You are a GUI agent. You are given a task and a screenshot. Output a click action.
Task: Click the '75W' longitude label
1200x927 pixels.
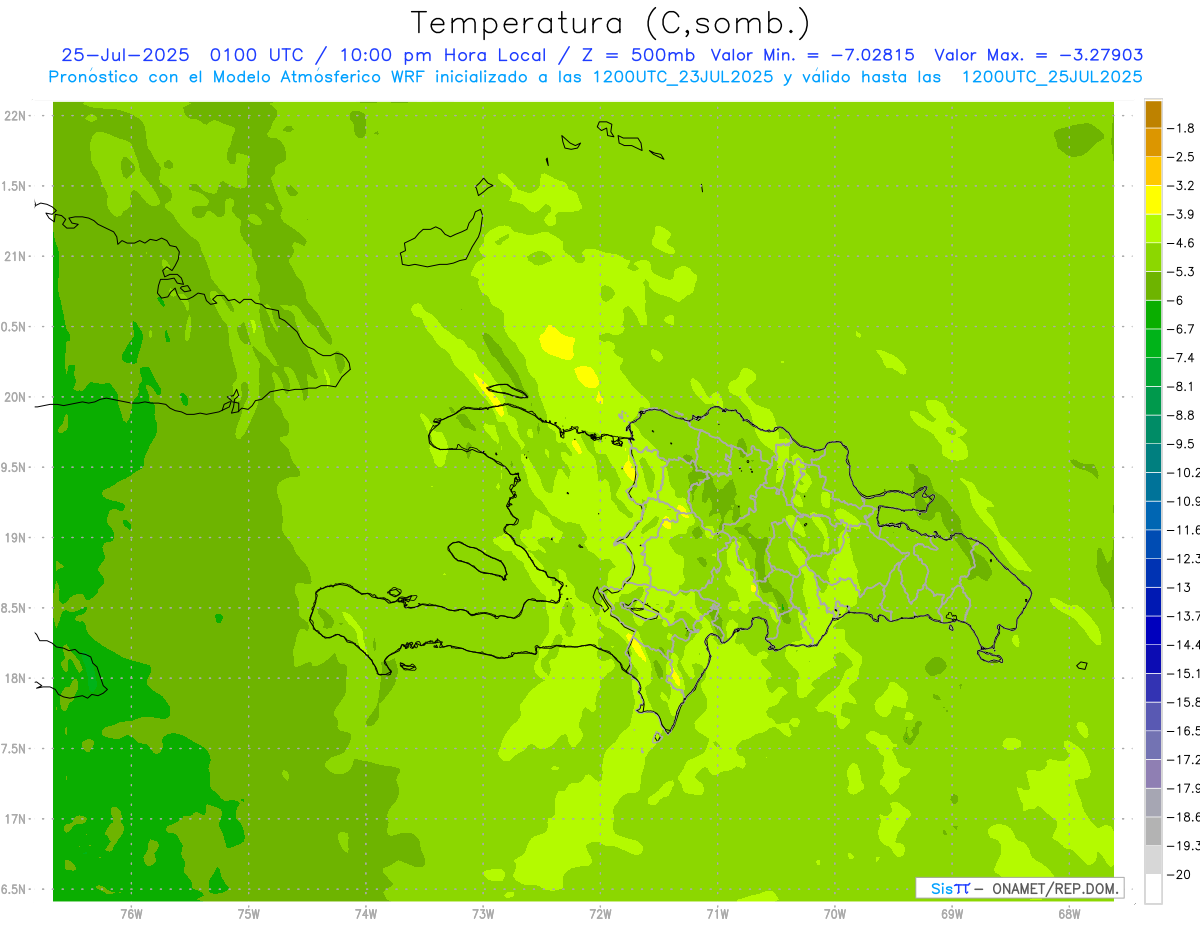(x=248, y=913)
